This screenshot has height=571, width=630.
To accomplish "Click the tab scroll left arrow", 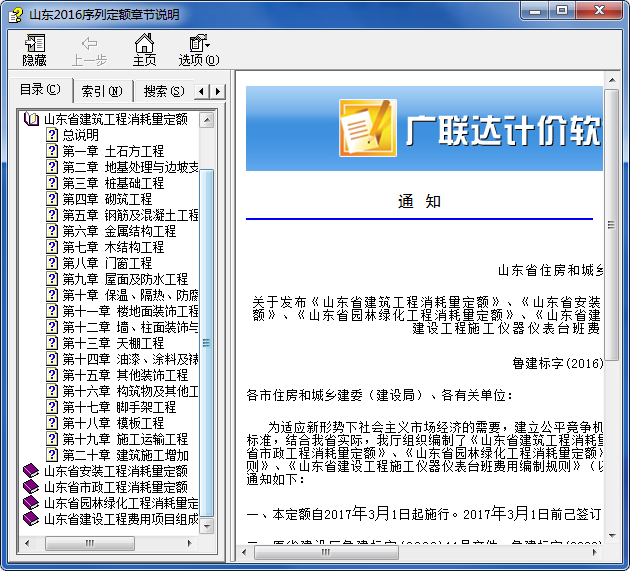I will coord(201,92).
